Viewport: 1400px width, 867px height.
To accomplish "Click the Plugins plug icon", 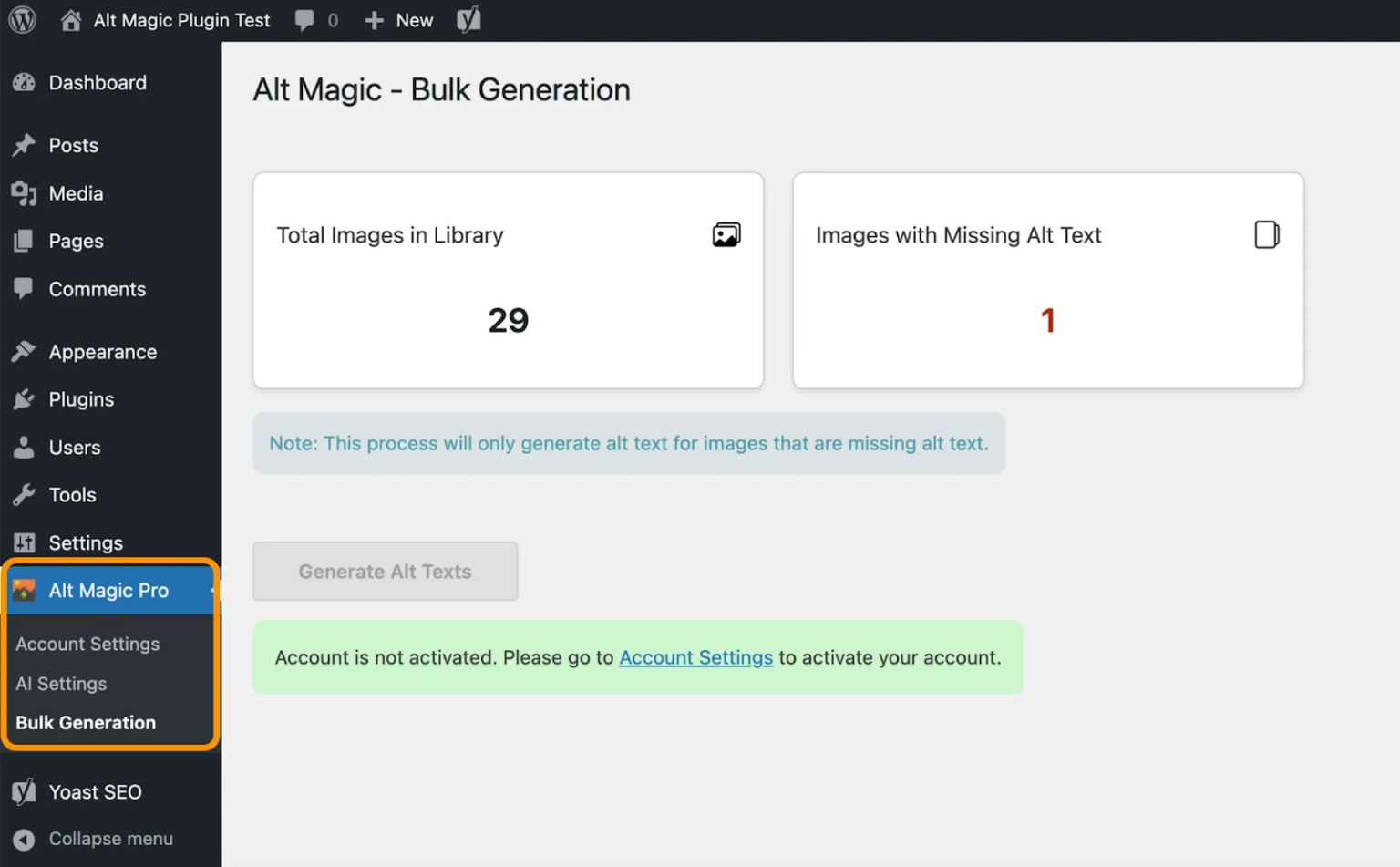I will coord(25,399).
